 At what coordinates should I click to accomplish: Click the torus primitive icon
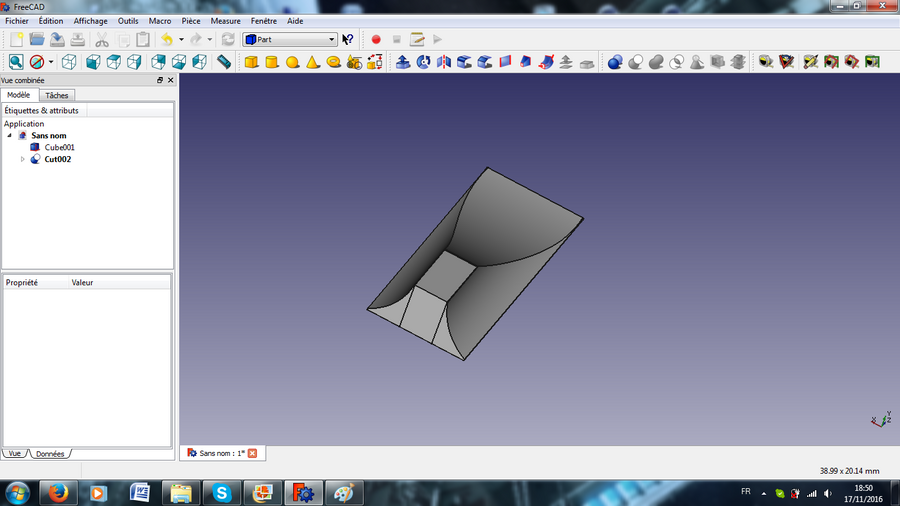[334, 62]
